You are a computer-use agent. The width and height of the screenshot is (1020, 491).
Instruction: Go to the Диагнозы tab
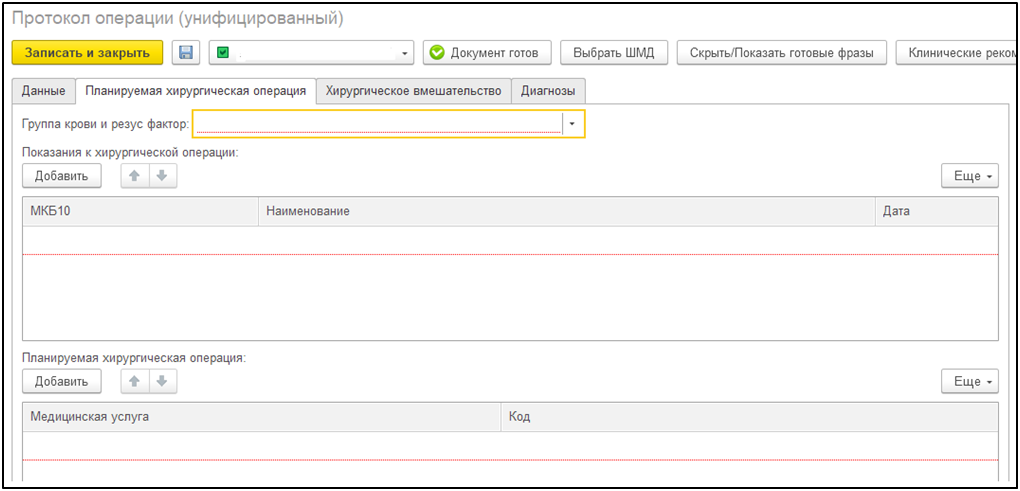[548, 91]
